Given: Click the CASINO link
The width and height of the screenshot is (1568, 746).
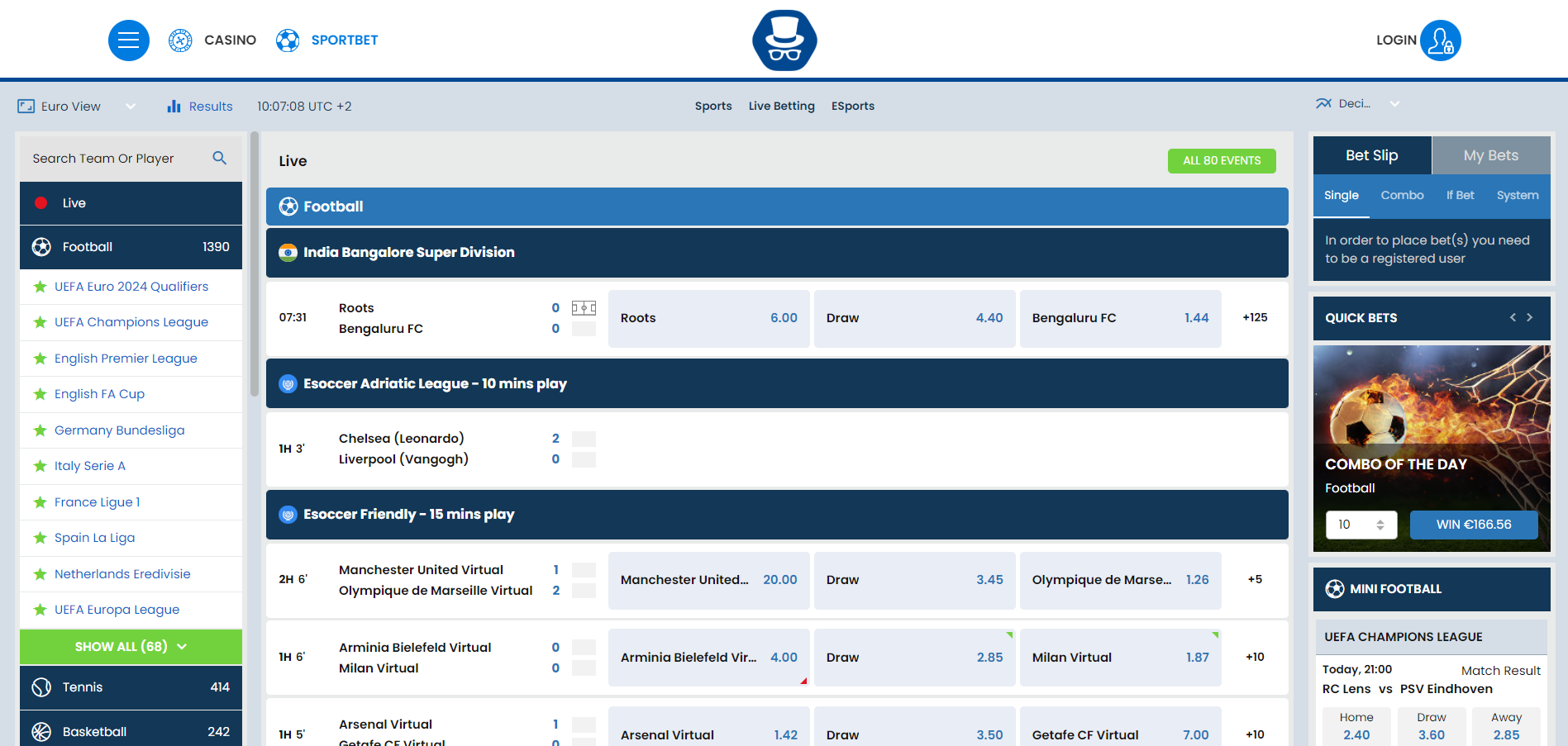Looking at the screenshot, I should click(x=231, y=40).
